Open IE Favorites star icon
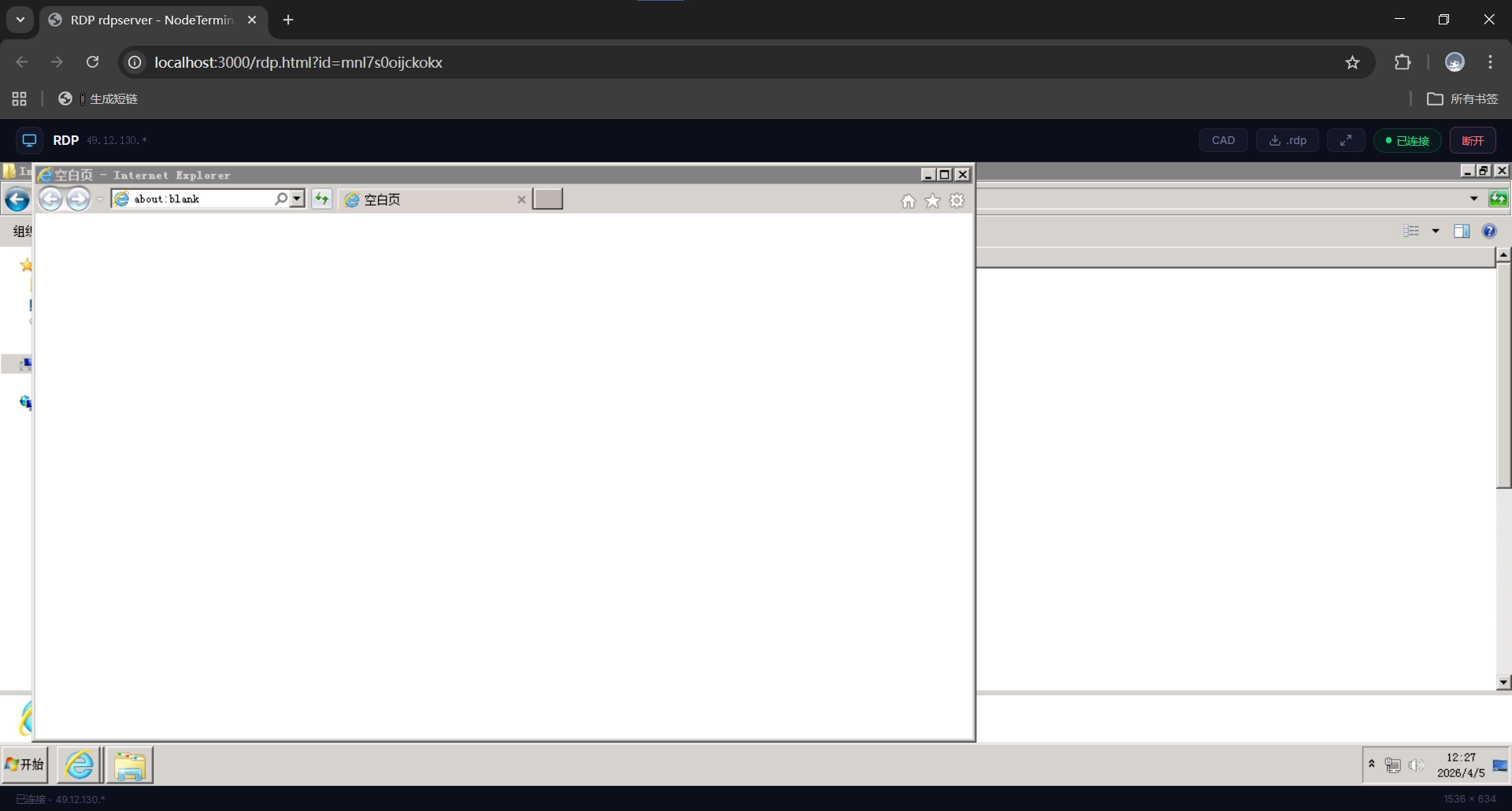The image size is (1512, 811). click(x=932, y=202)
